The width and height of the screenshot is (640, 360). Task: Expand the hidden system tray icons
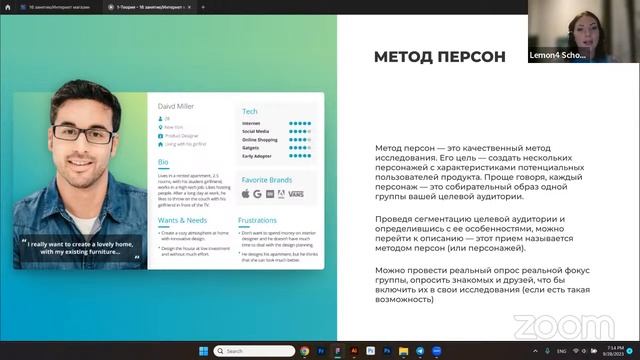click(535, 351)
